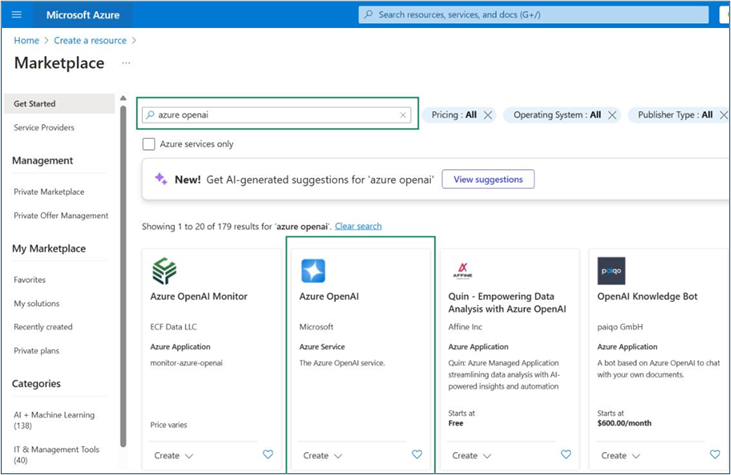This screenshot has width=731, height=475.
Task: Click the View suggestions button
Action: click(x=488, y=179)
